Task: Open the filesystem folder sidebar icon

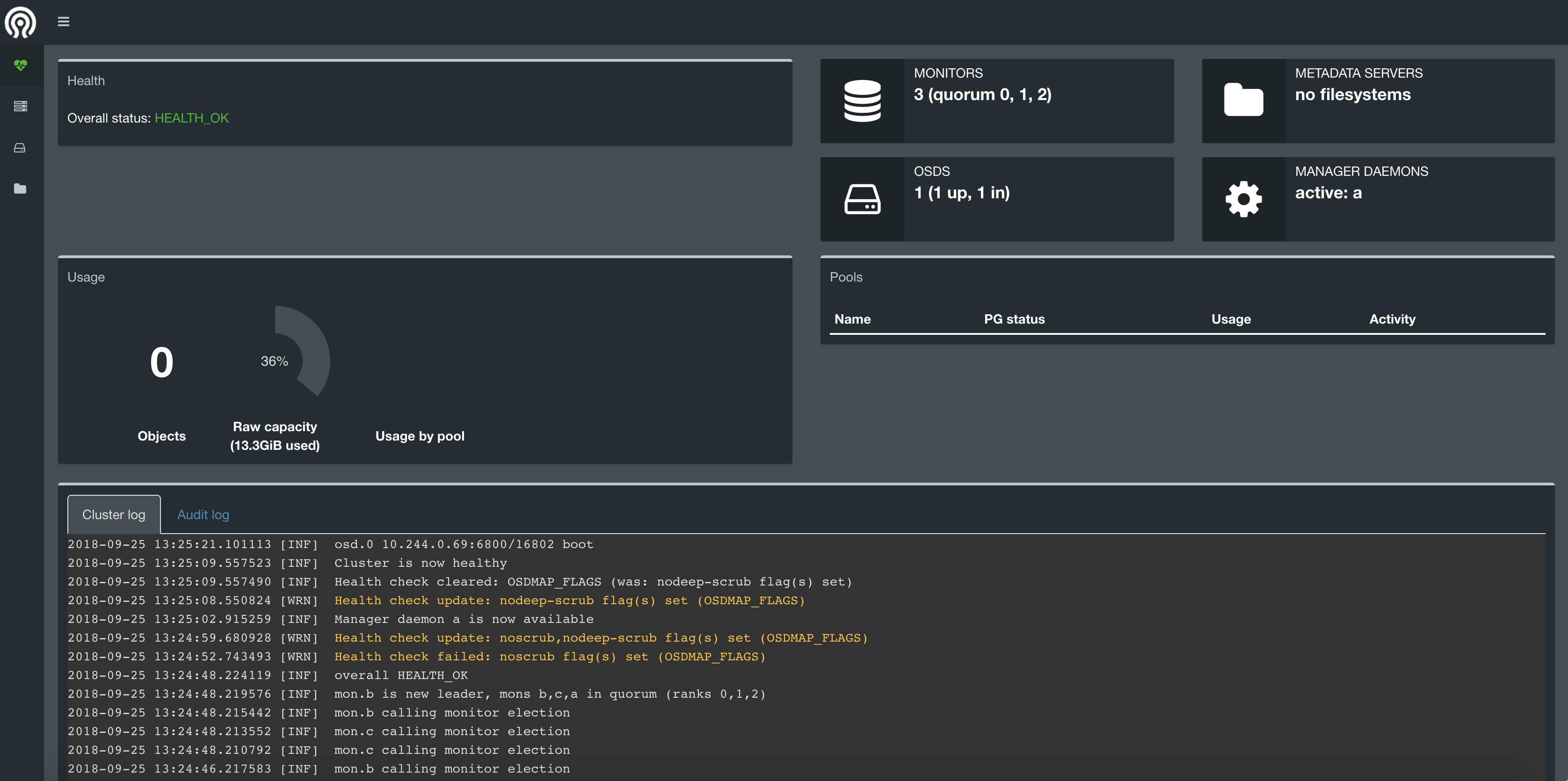Action: [20, 189]
